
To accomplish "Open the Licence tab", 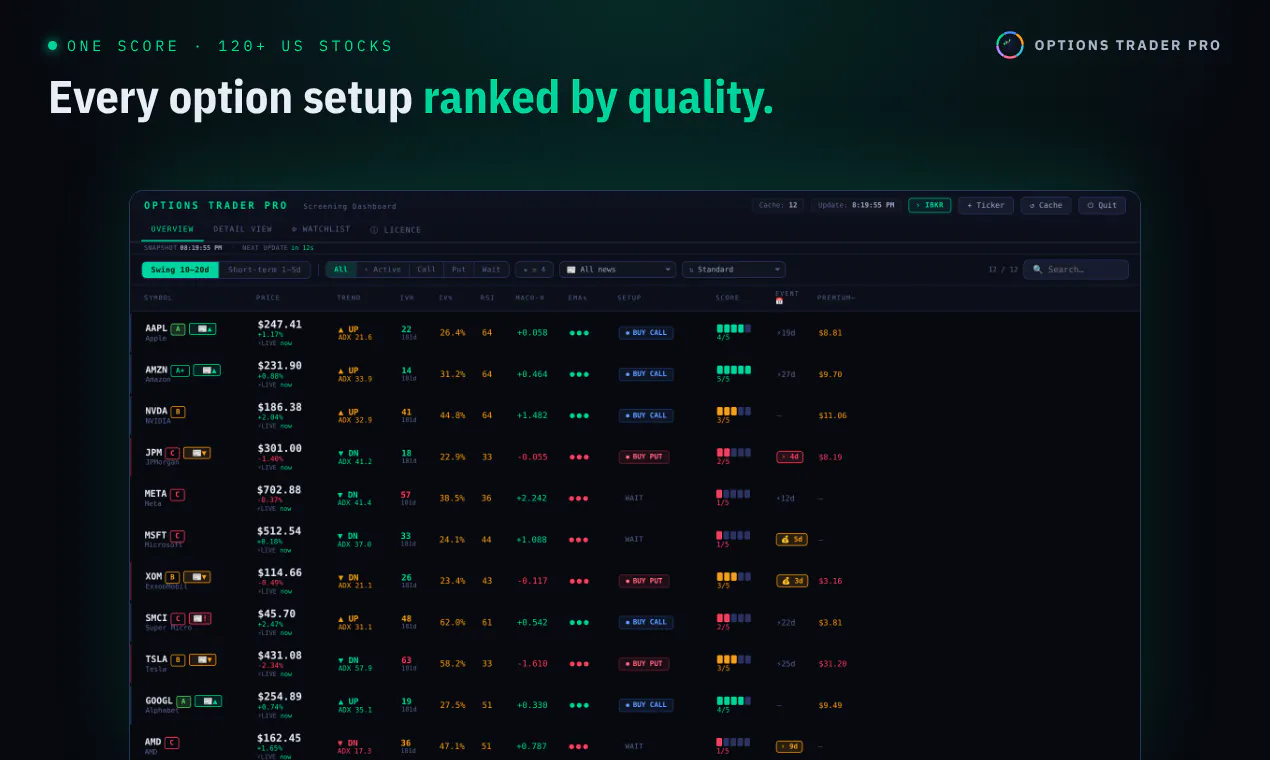I will pos(396,230).
